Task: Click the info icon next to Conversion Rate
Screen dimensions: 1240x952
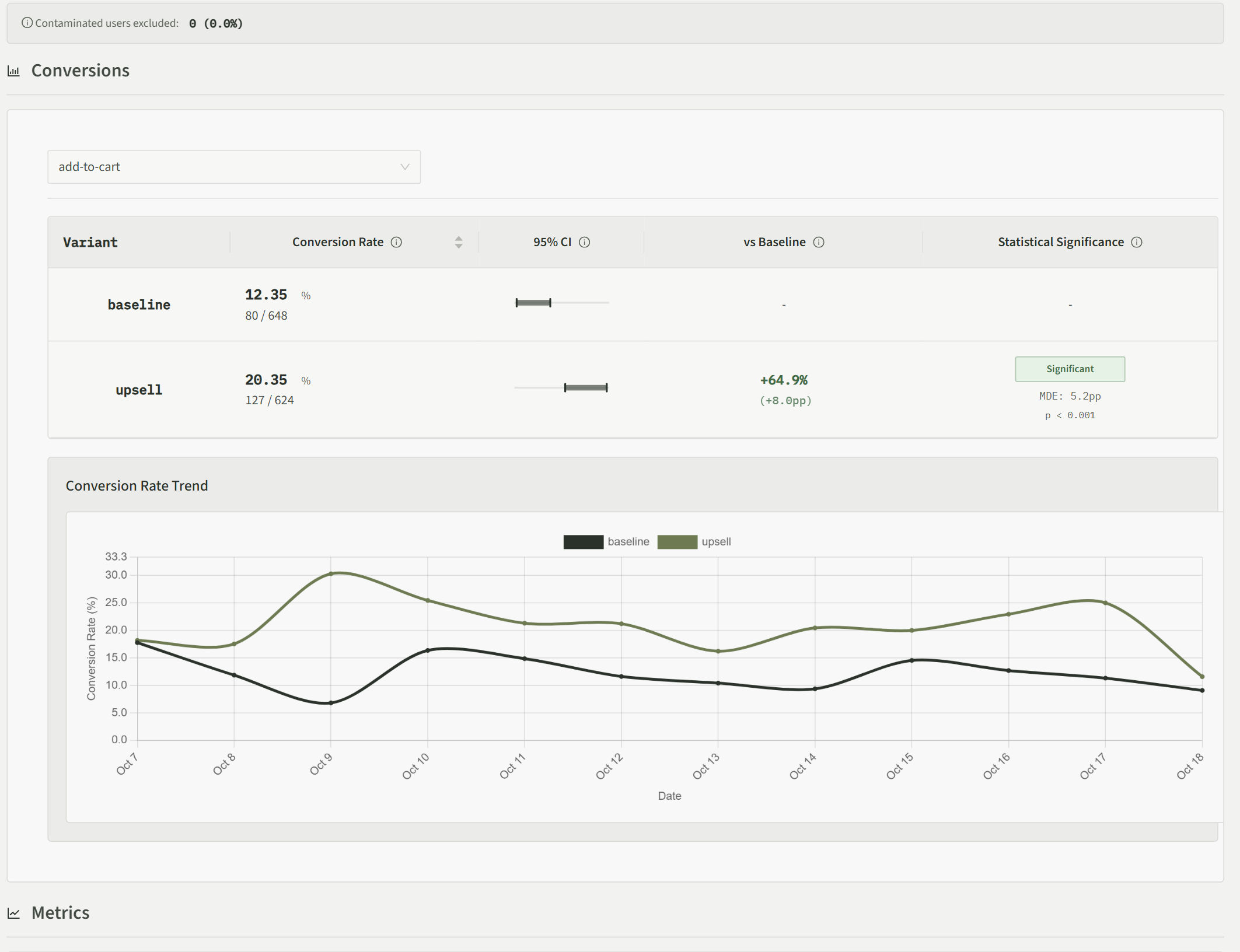Action: pyautogui.click(x=396, y=242)
